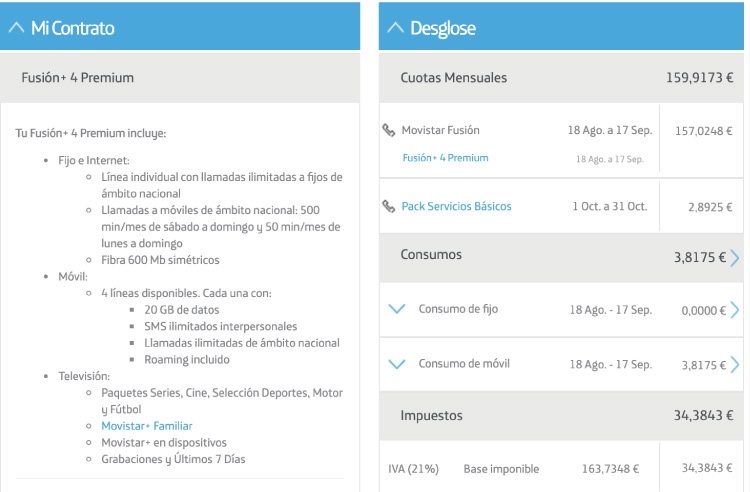Viewport: 750px width, 492px height.
Task: Click the 'Móvil:' bullet heading
Action: (73, 277)
